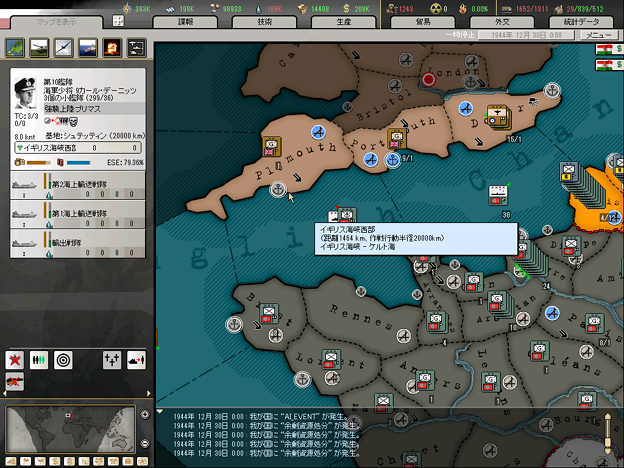624x468 pixels.
Task: Click the energy resource lightning icon
Action: (x=127, y=8)
